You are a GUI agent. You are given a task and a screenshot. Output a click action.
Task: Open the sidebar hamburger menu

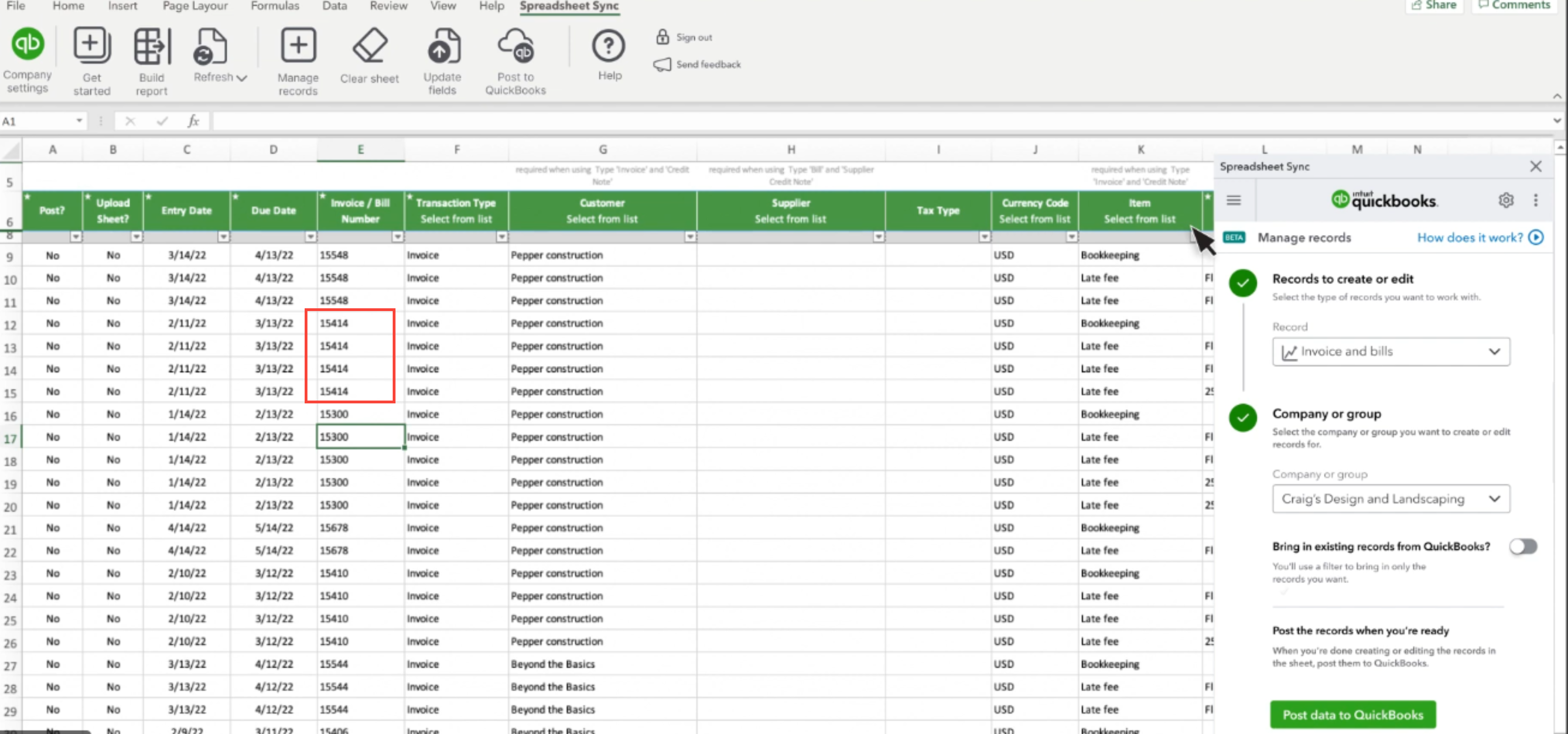[1233, 200]
